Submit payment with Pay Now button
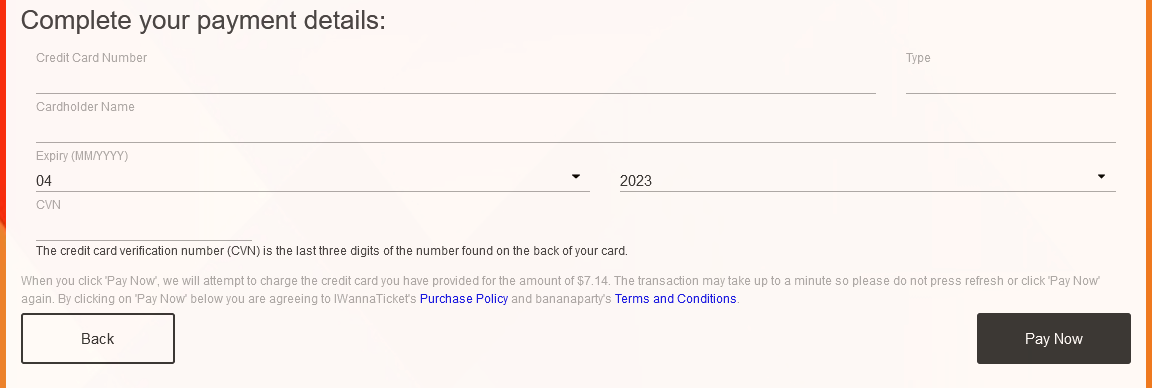The width and height of the screenshot is (1152, 388). [x=1054, y=339]
